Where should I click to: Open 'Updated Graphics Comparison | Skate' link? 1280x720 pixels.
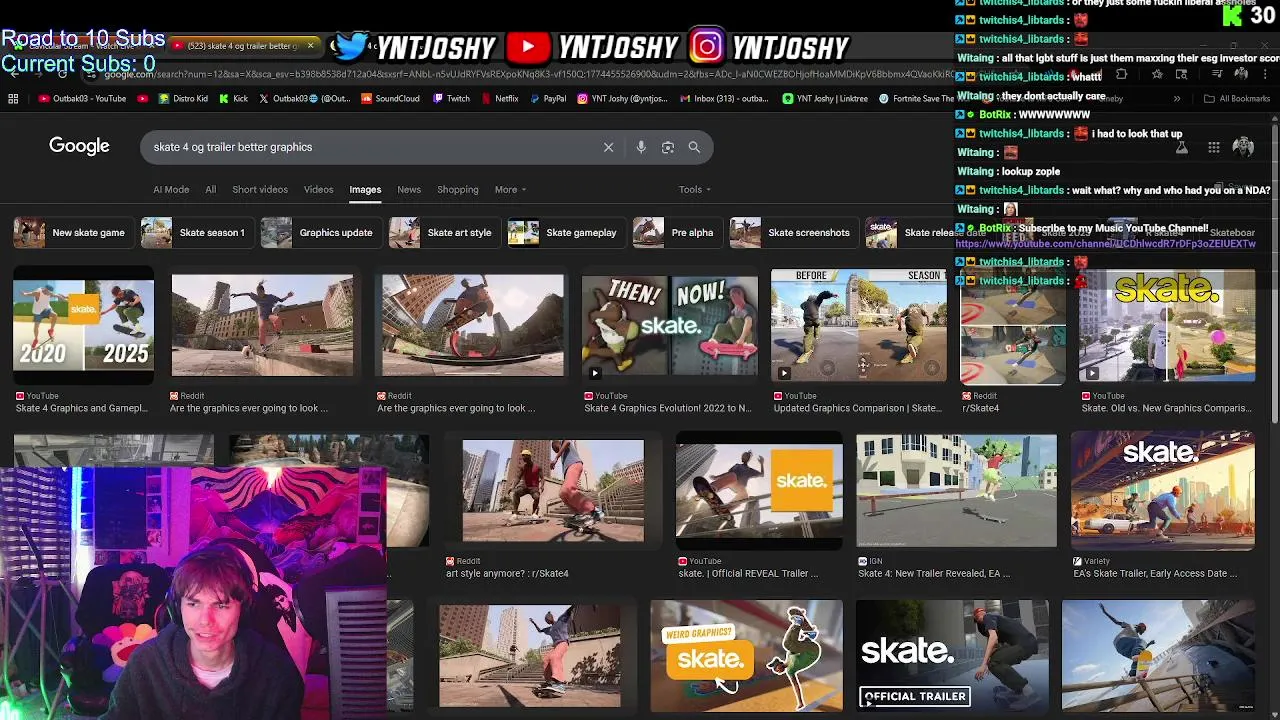(x=857, y=408)
